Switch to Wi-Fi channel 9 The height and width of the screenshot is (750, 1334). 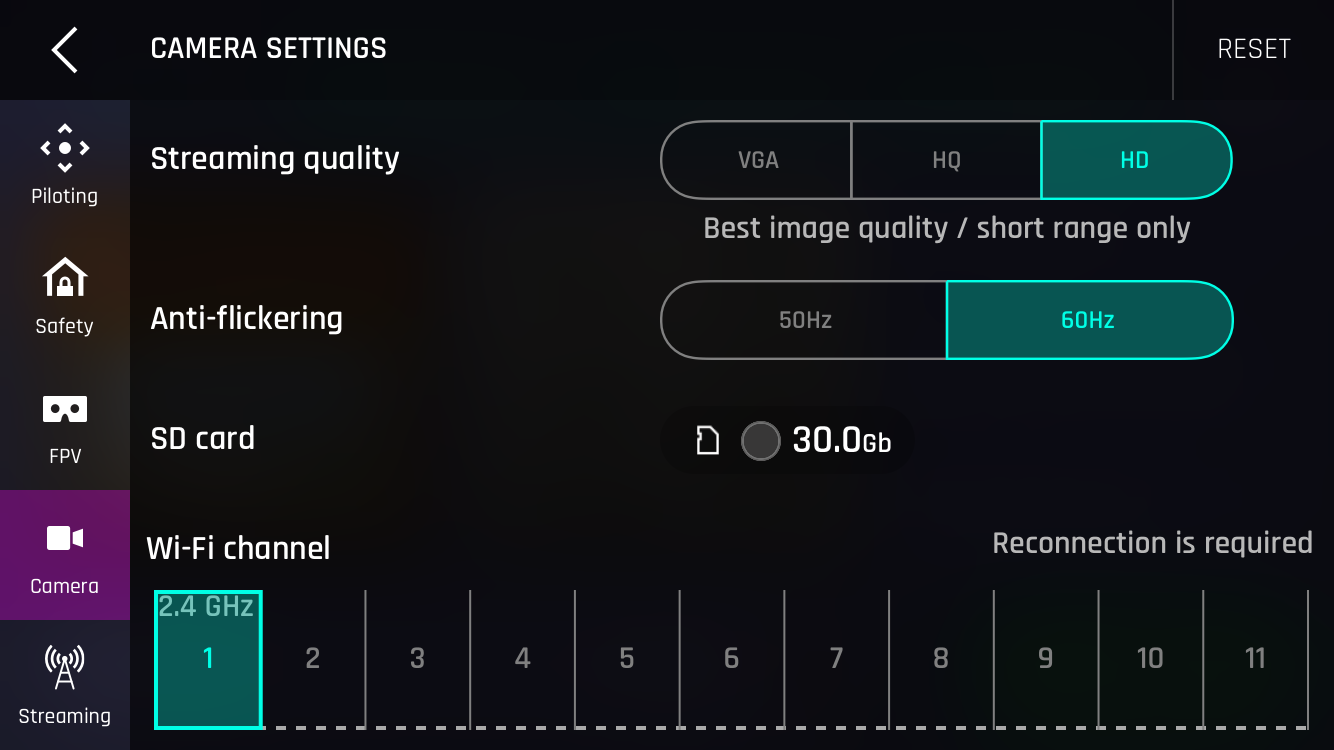pyautogui.click(x=1045, y=658)
